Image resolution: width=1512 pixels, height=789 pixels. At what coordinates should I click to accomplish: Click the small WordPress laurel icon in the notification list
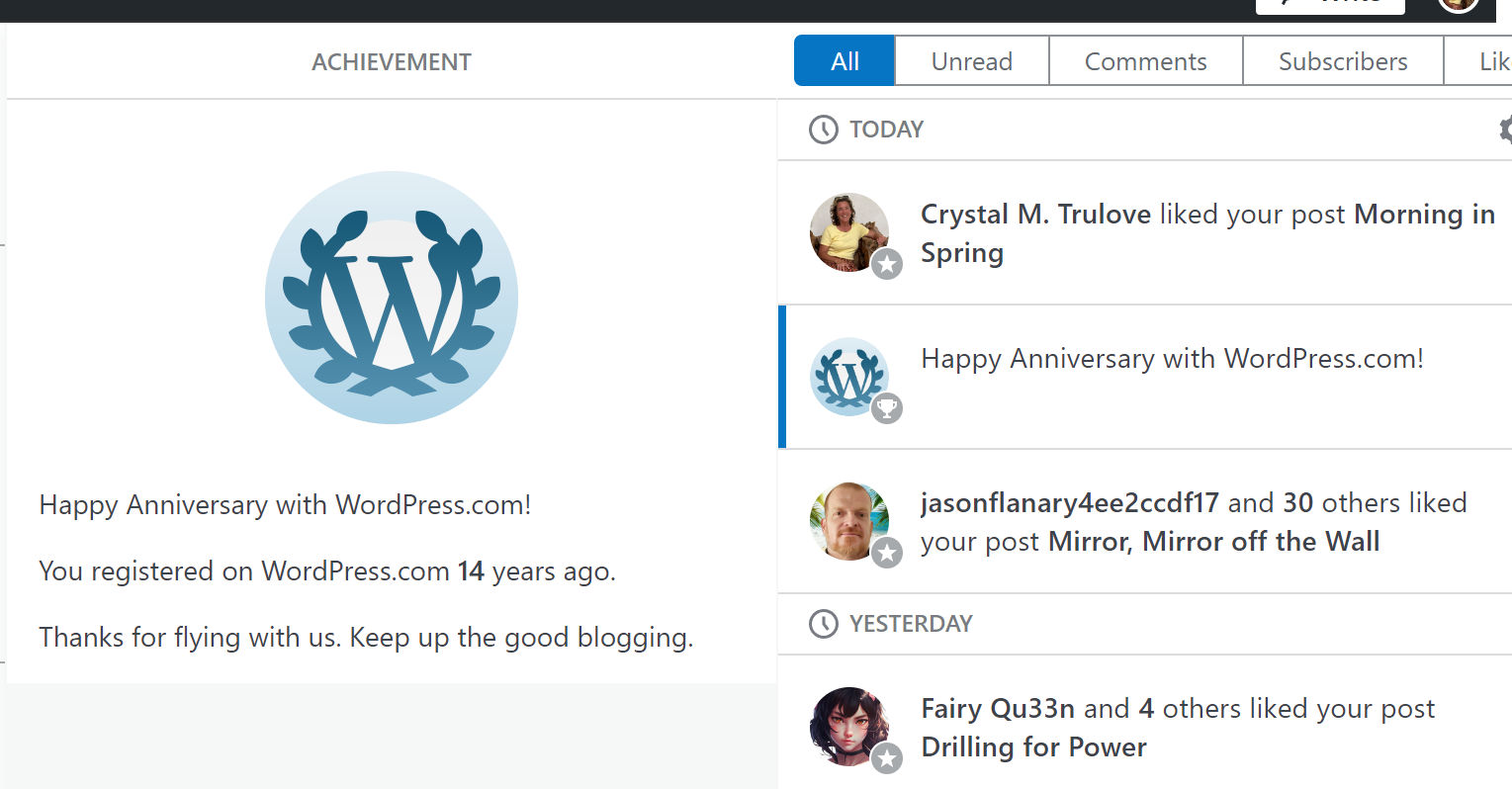click(846, 375)
